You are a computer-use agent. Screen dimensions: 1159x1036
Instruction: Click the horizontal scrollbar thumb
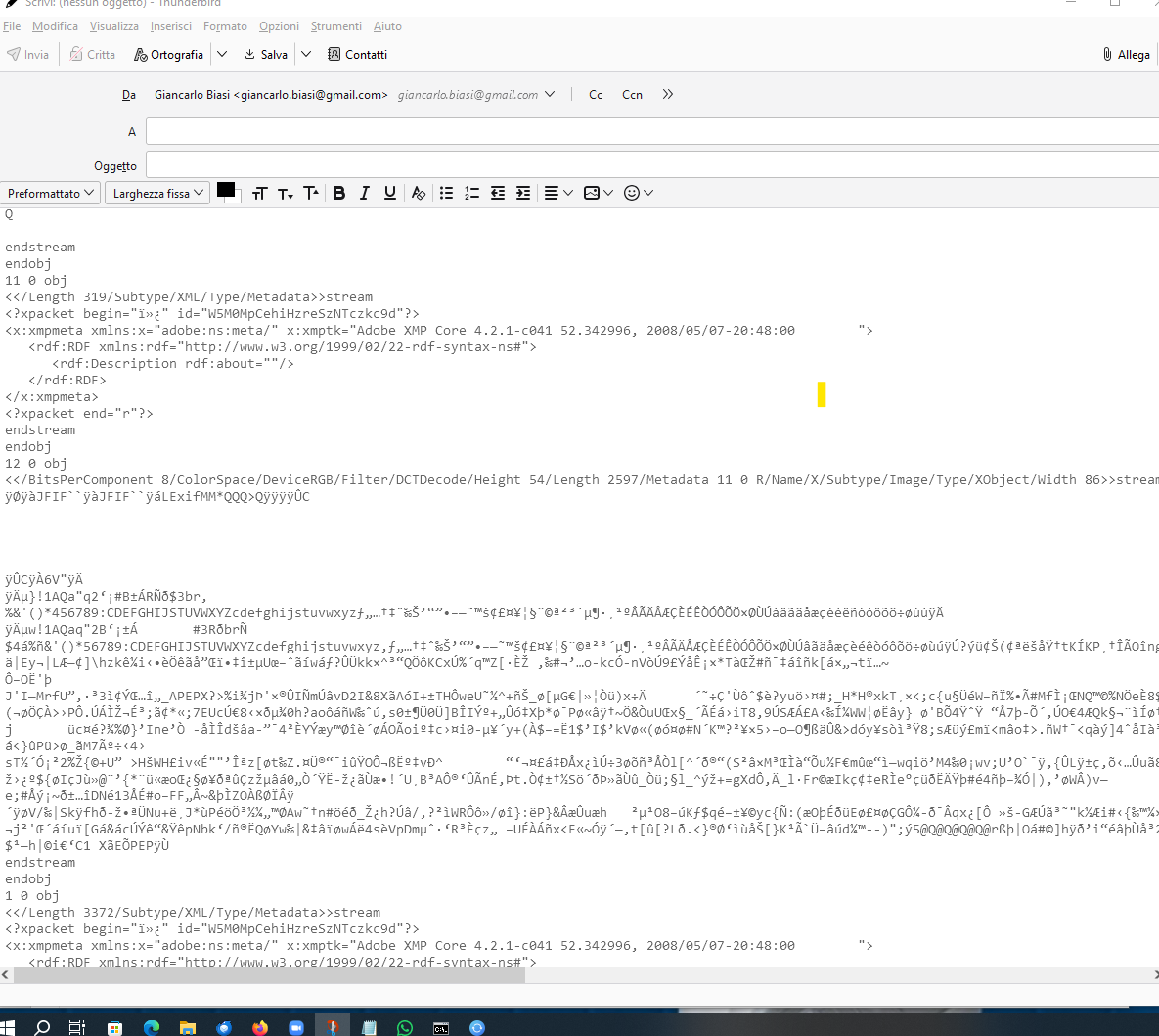tap(269, 975)
